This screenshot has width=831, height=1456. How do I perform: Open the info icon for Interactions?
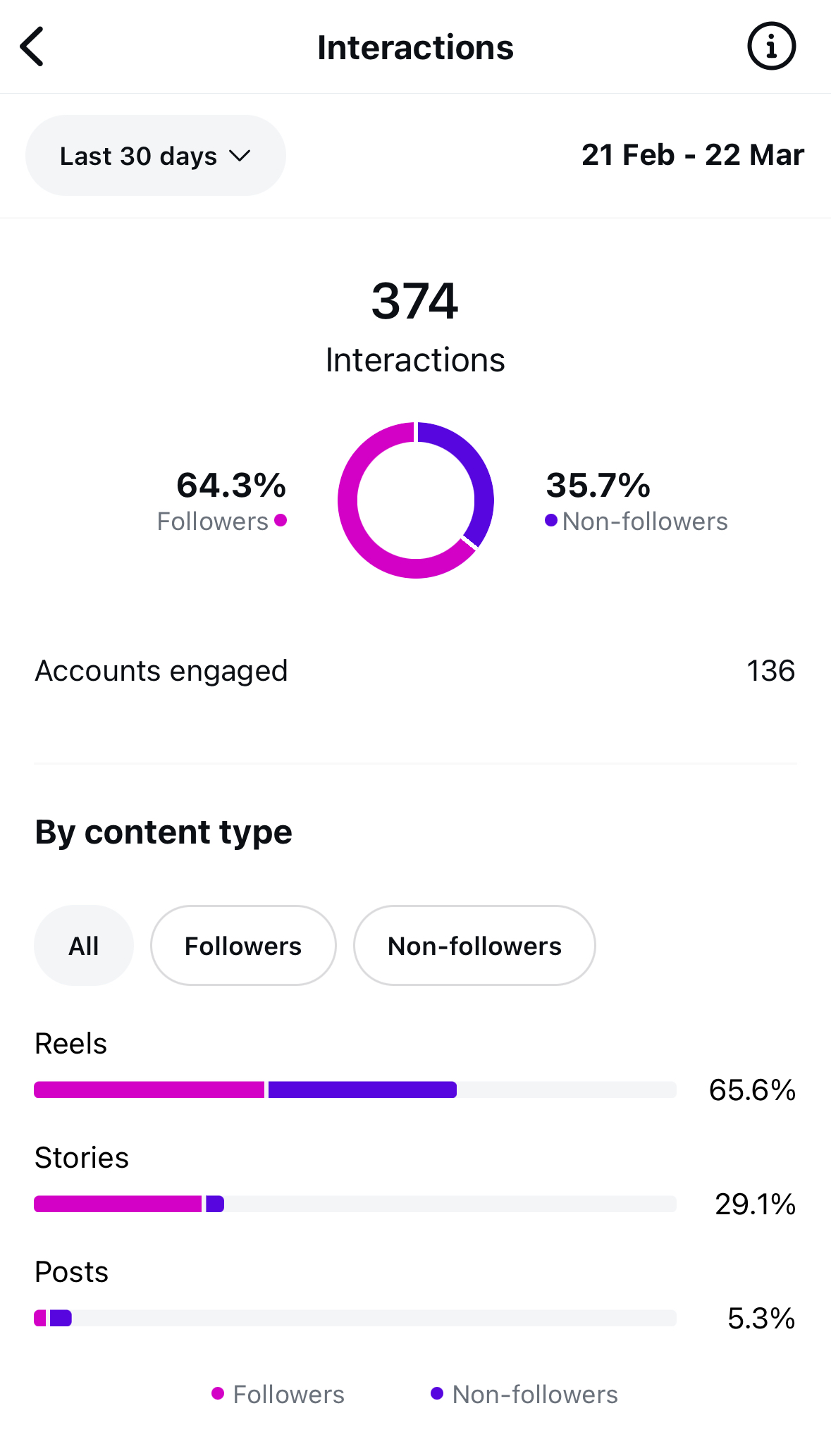(771, 47)
